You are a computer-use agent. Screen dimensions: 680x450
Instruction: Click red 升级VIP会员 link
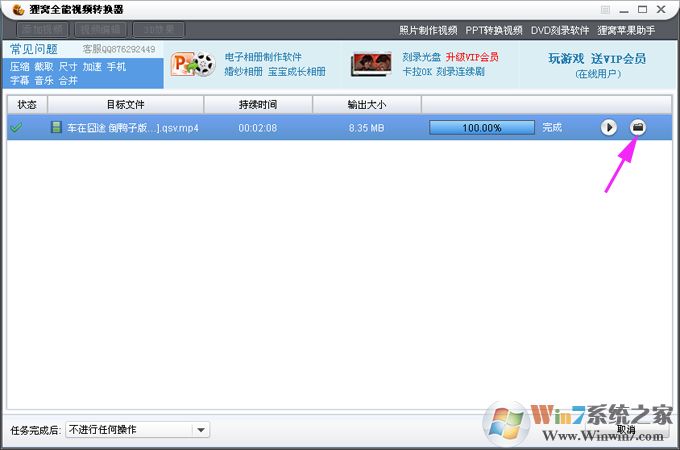(x=472, y=57)
